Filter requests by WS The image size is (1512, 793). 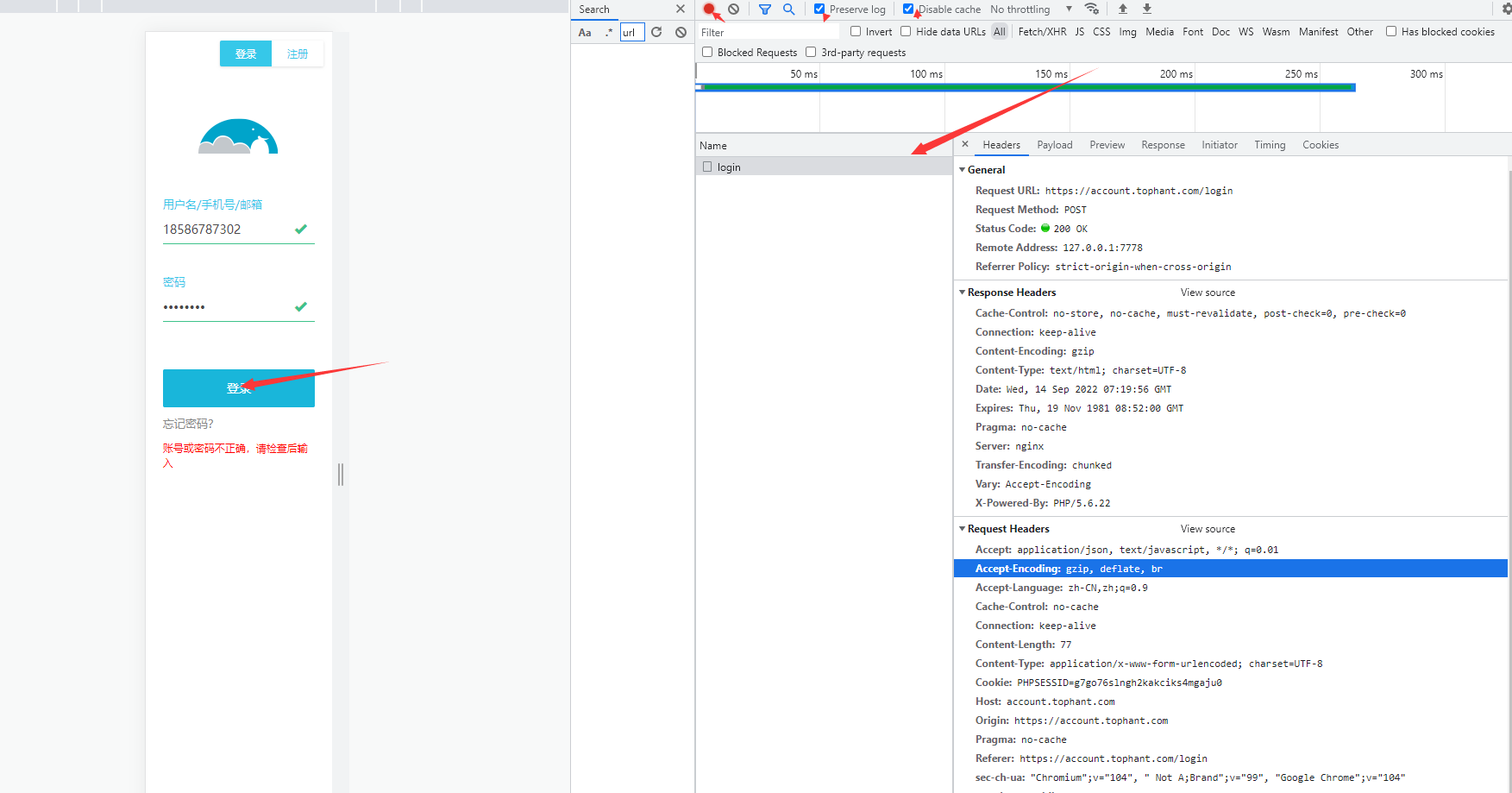[x=1246, y=32]
